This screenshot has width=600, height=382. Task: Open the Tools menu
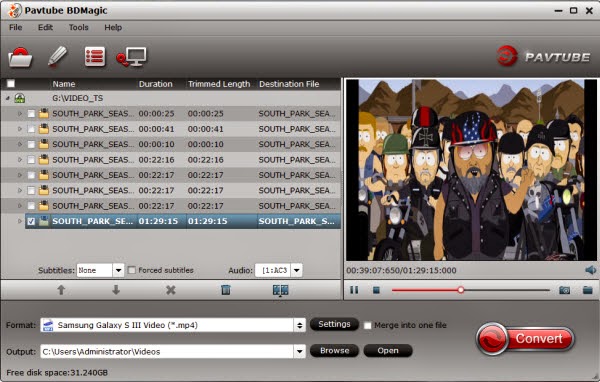(x=78, y=27)
